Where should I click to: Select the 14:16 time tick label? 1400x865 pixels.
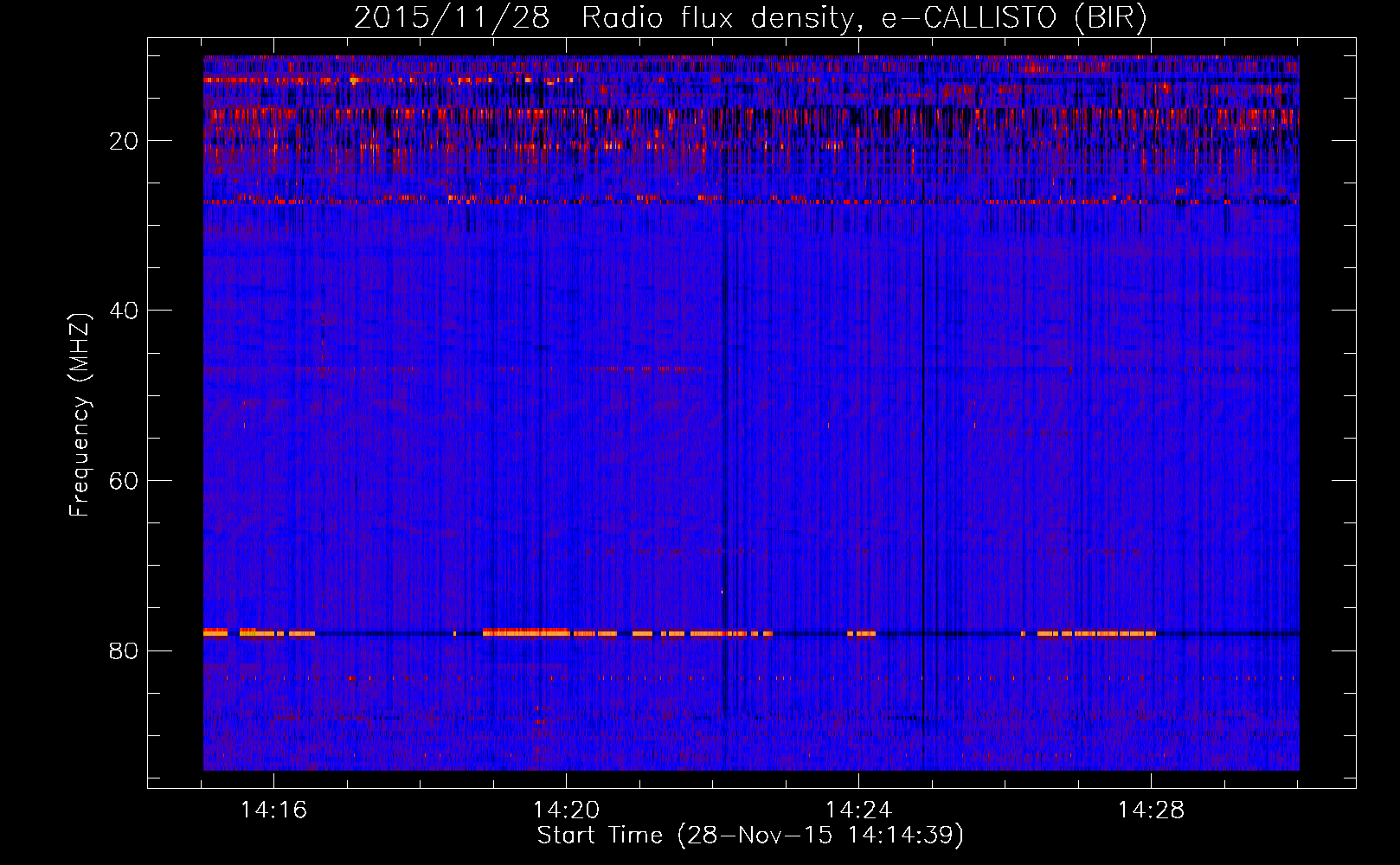click(273, 811)
